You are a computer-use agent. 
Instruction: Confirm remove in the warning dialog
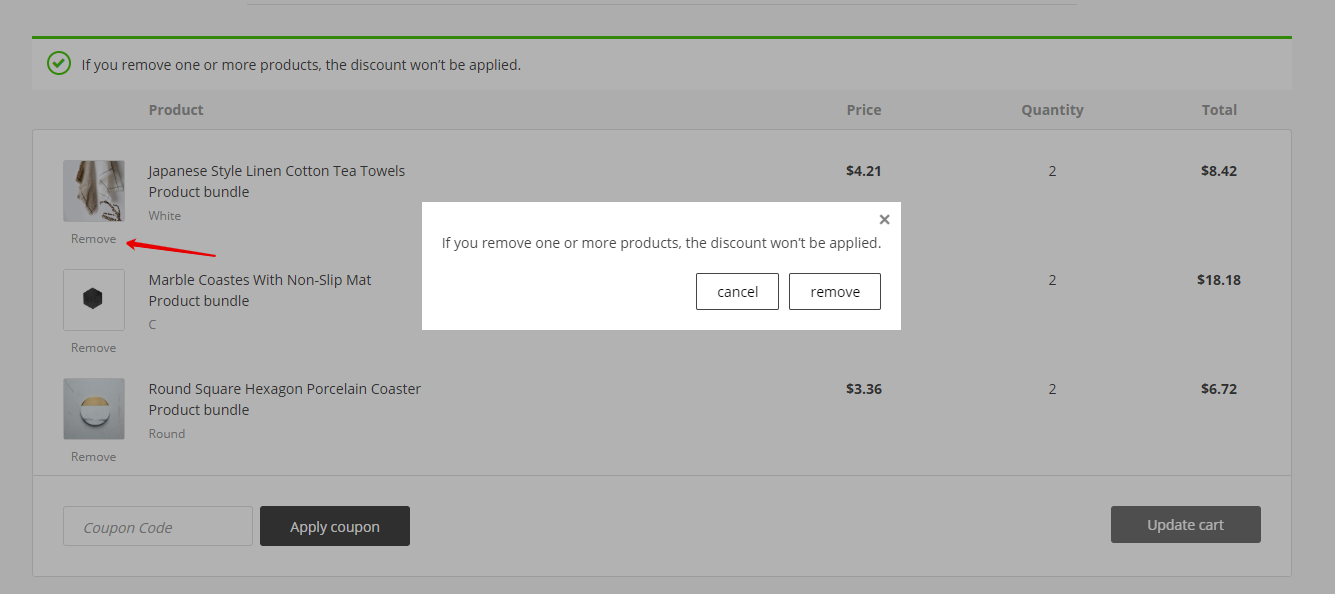point(834,292)
